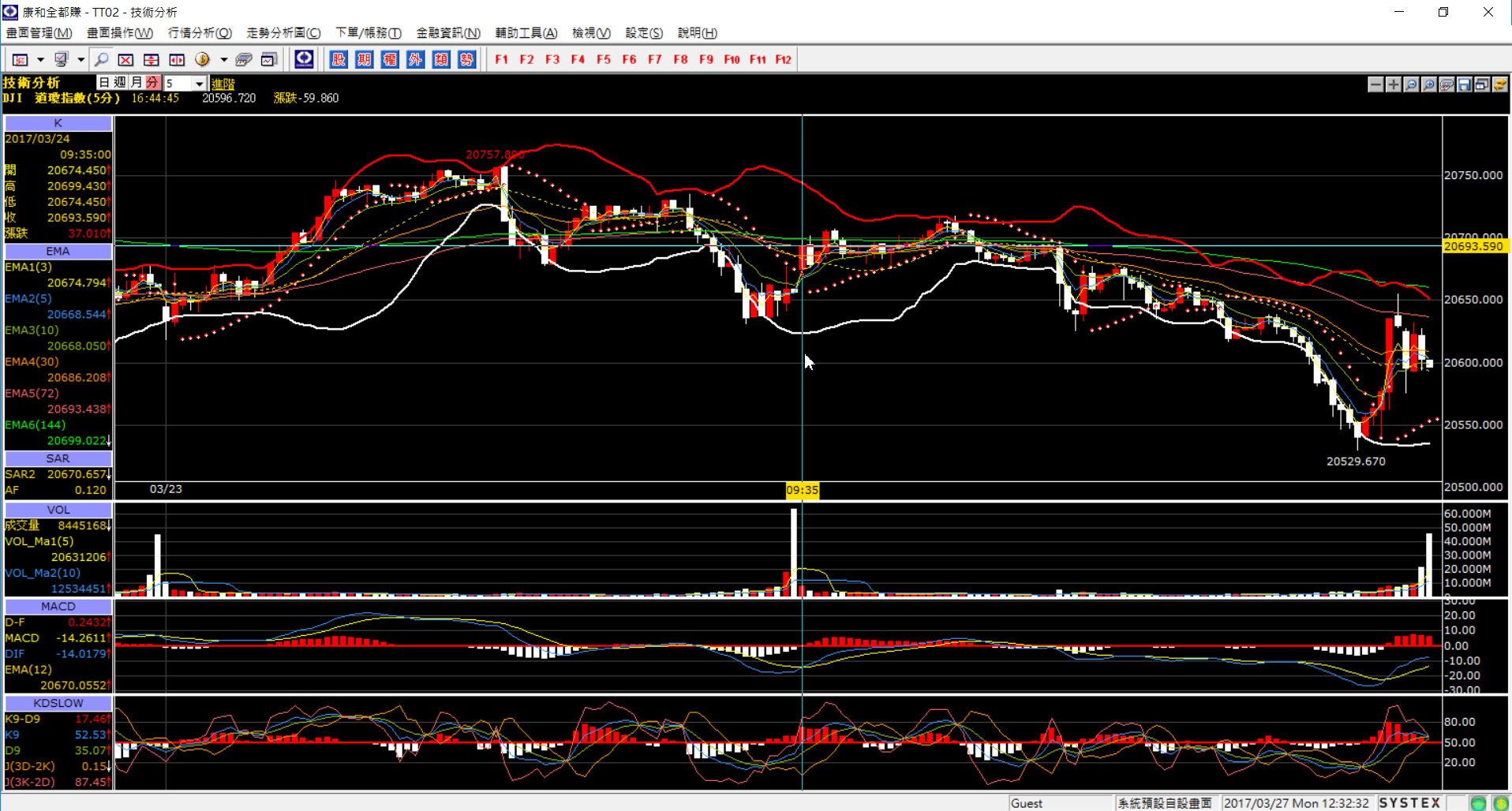This screenshot has width=1512, height=811.
Task: Click the Guest user label in status bar
Action: pyautogui.click(x=1027, y=803)
